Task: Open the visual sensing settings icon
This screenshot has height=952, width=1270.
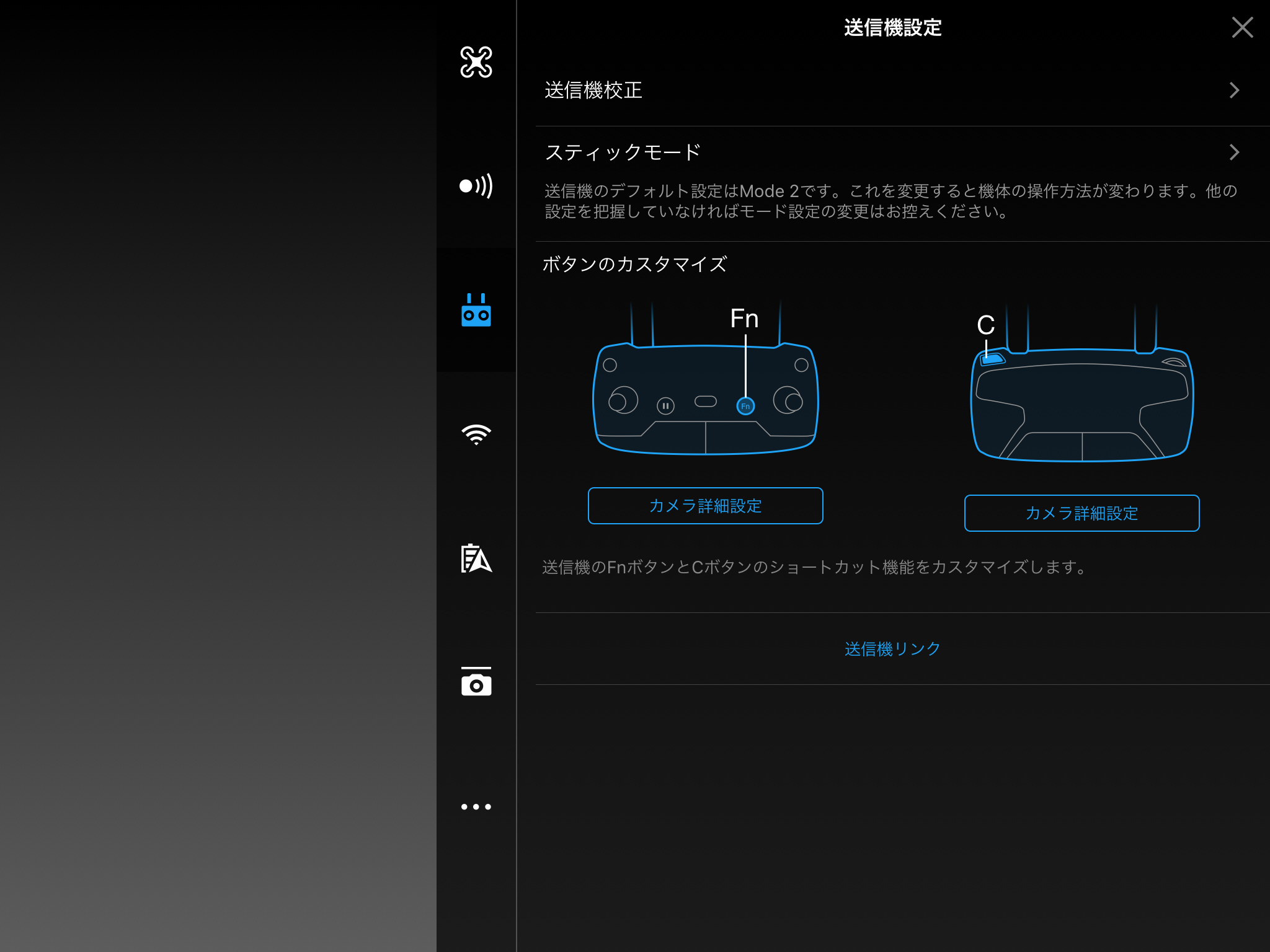Action: [476, 186]
